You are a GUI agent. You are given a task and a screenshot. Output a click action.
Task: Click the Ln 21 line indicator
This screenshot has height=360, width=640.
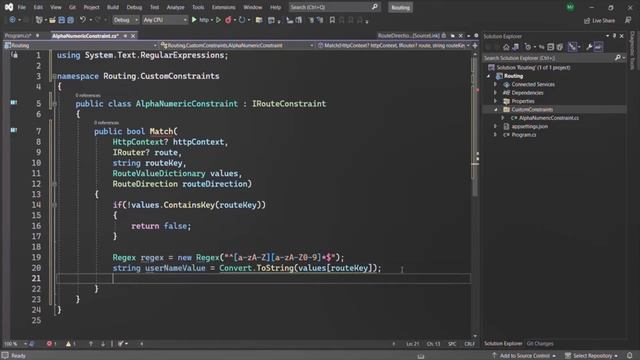(412, 344)
